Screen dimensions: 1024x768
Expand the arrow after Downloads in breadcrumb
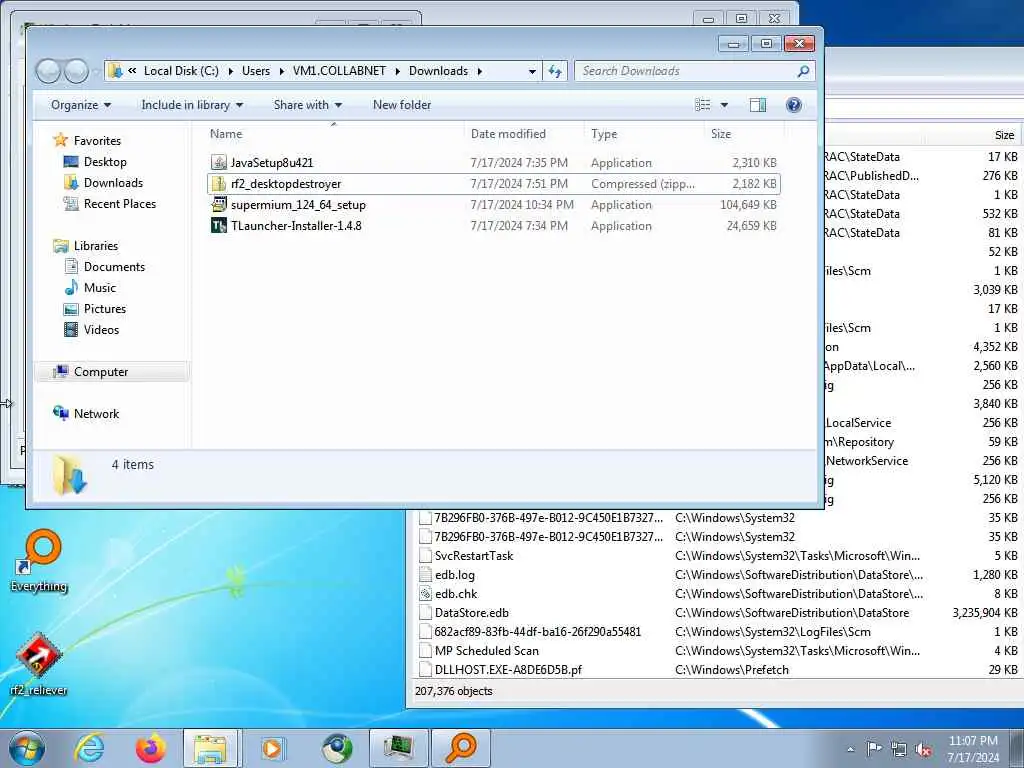coord(479,71)
